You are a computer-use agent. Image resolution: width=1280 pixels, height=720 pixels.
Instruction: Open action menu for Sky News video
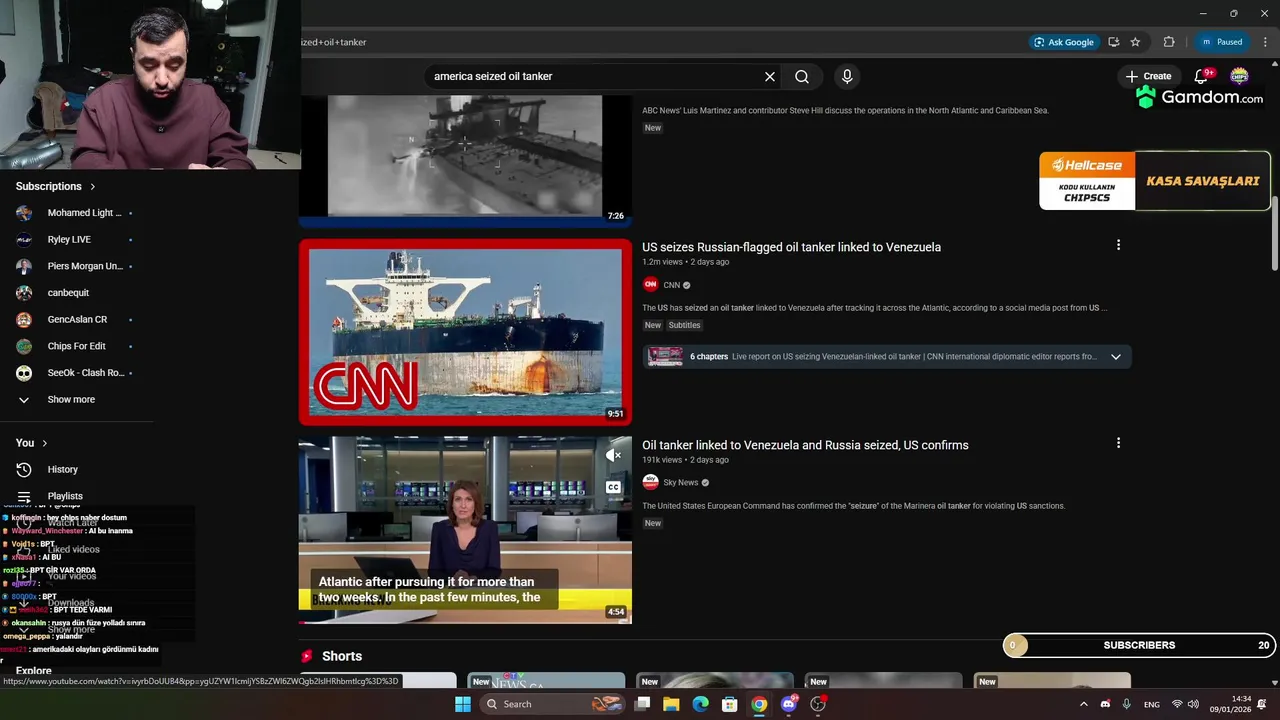pyautogui.click(x=1118, y=443)
